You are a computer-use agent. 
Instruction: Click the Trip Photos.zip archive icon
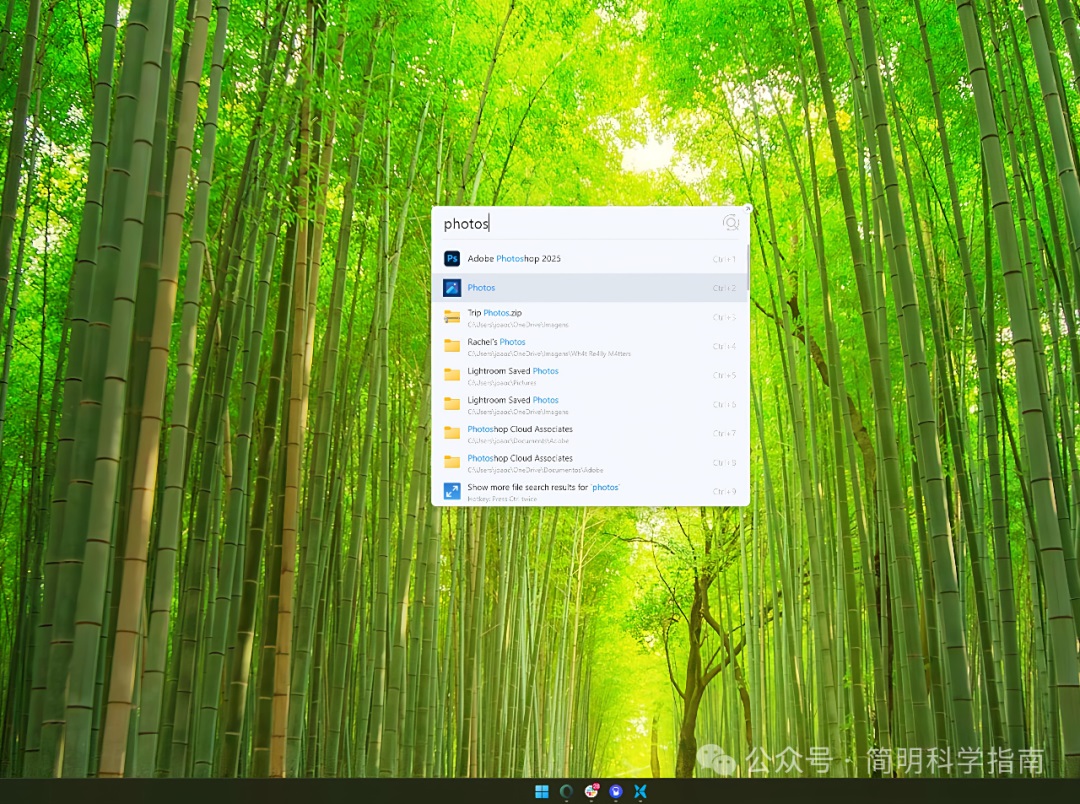452,317
